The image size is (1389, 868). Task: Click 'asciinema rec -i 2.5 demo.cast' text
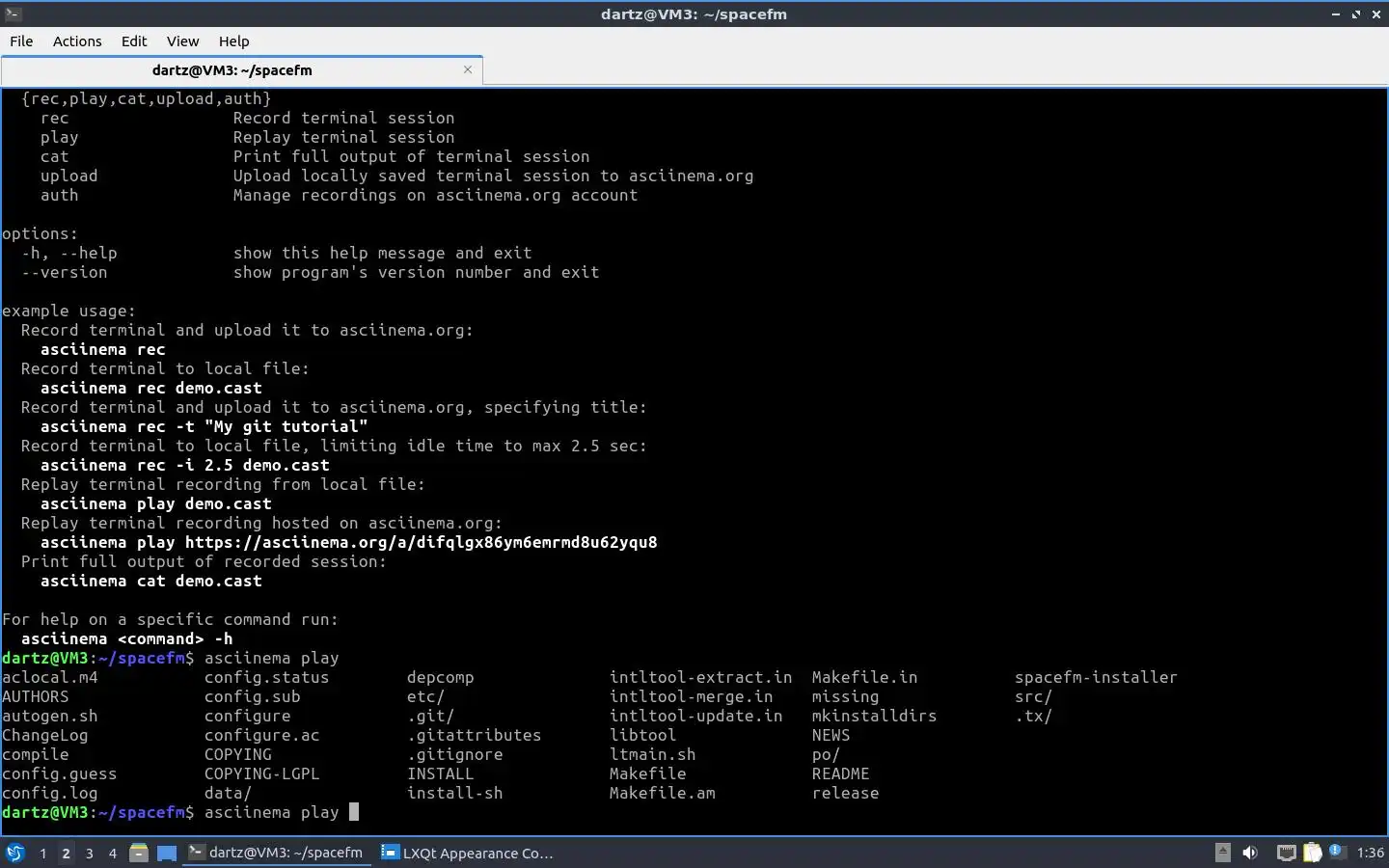coord(185,465)
